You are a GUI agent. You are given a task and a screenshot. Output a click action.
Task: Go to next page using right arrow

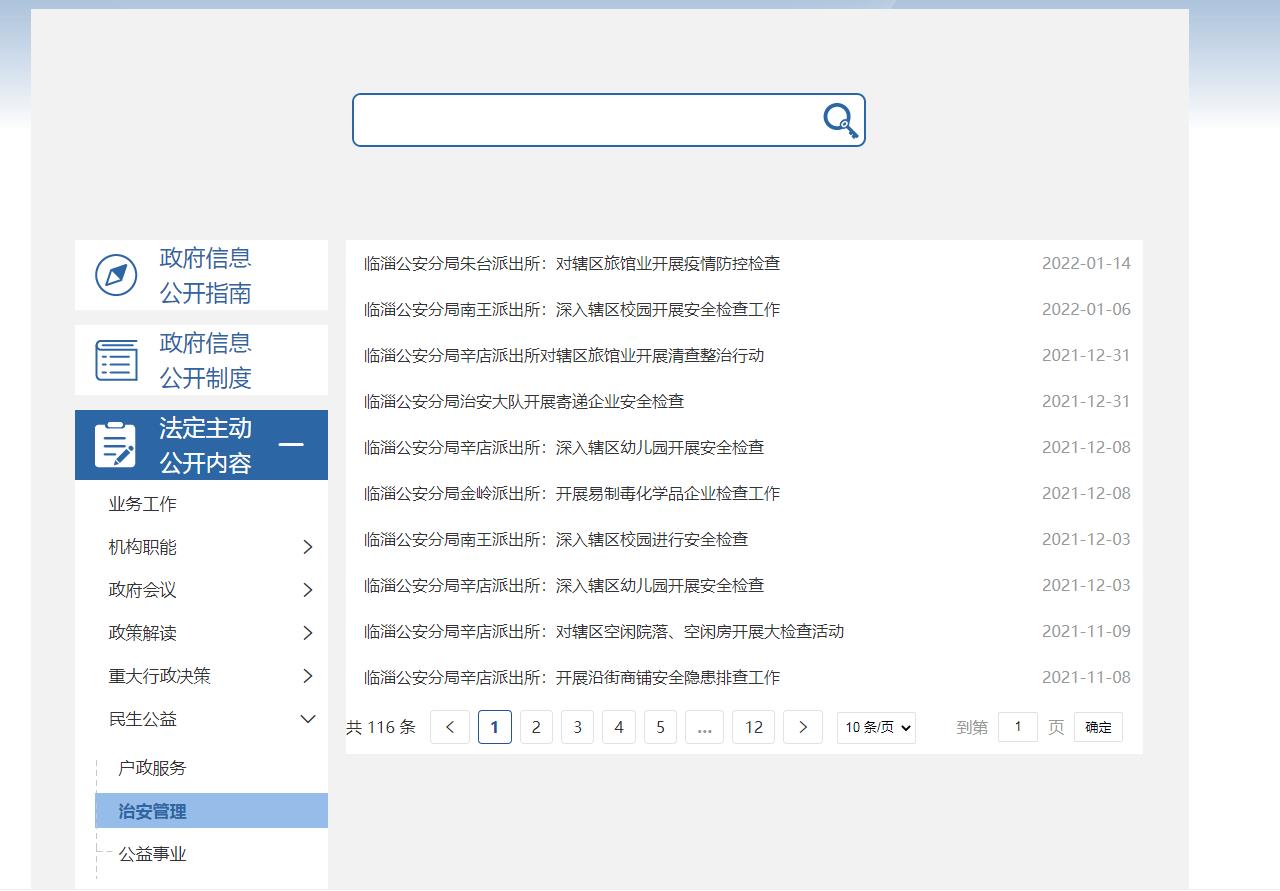(802, 727)
